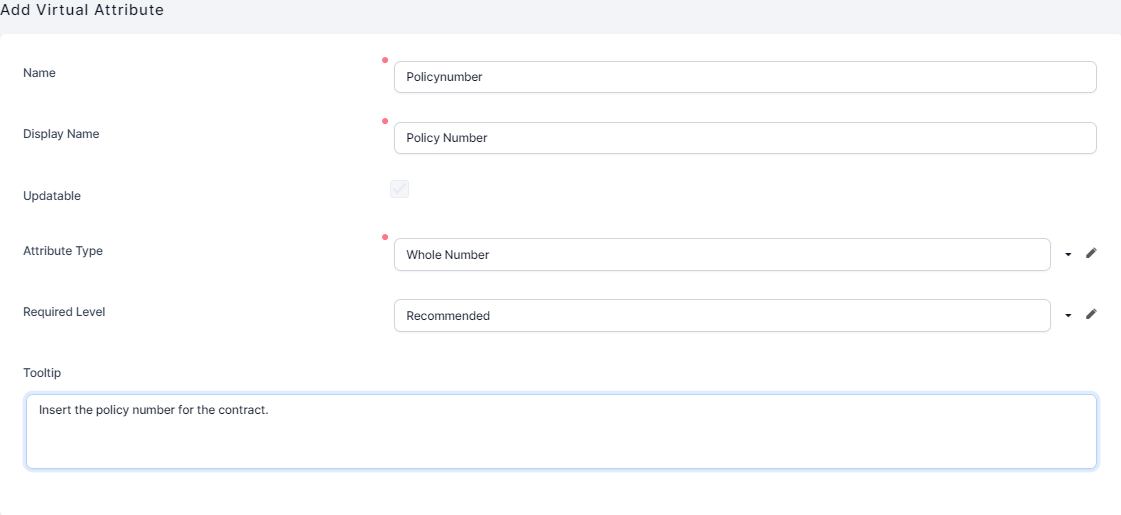Click inside the Tooltip text area
Screen dimensions: 1121x515
pyautogui.click(x=561, y=431)
